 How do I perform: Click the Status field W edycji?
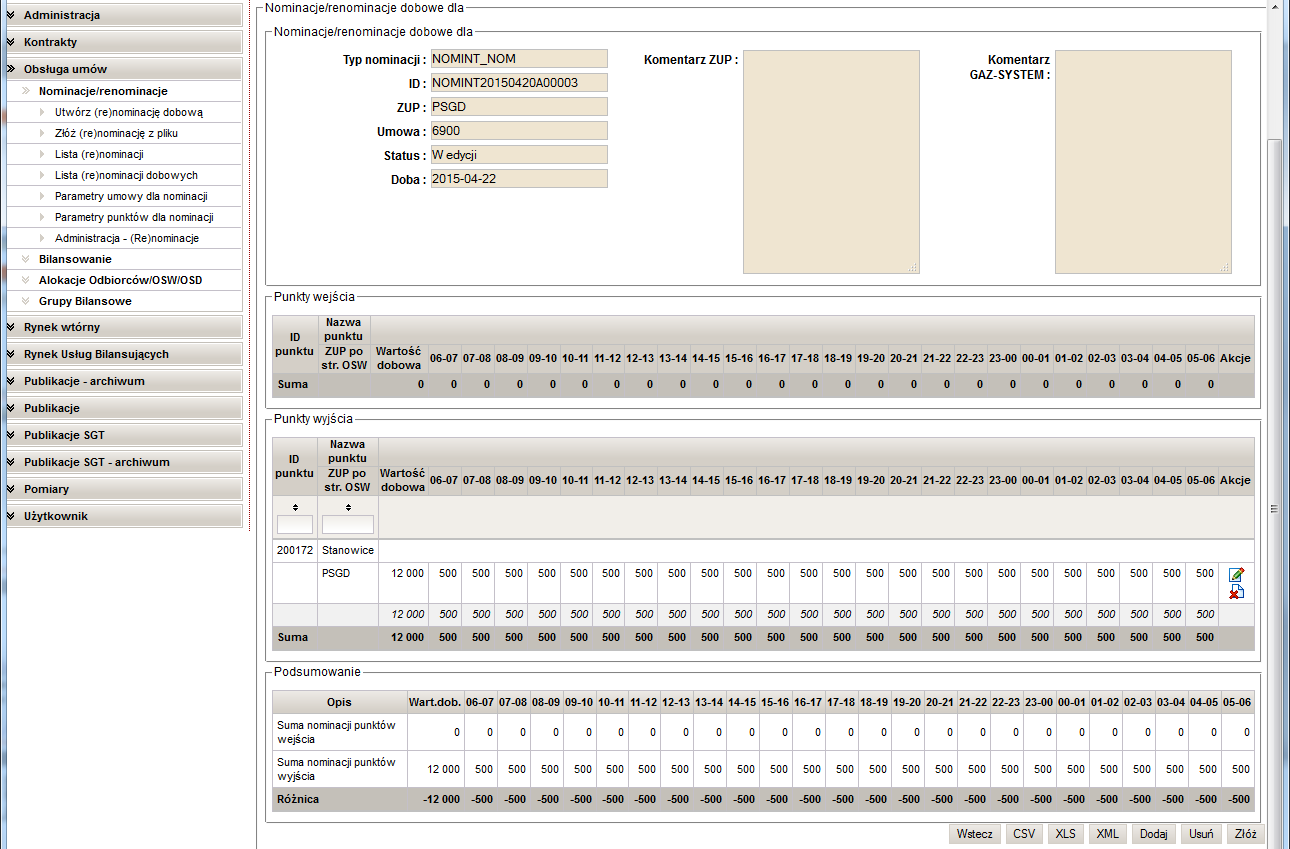519,155
